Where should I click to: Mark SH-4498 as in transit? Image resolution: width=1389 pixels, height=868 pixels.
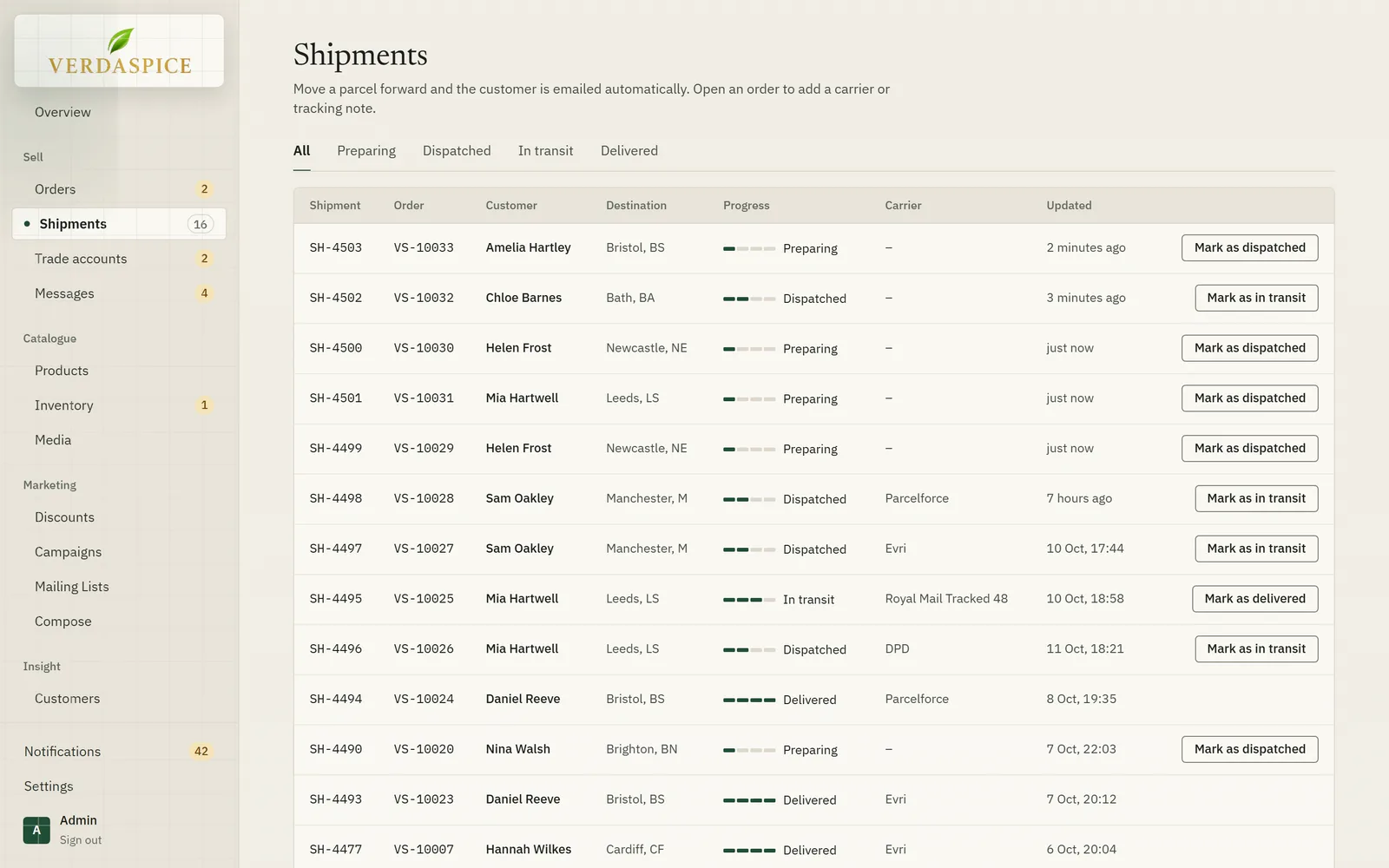click(x=1256, y=498)
